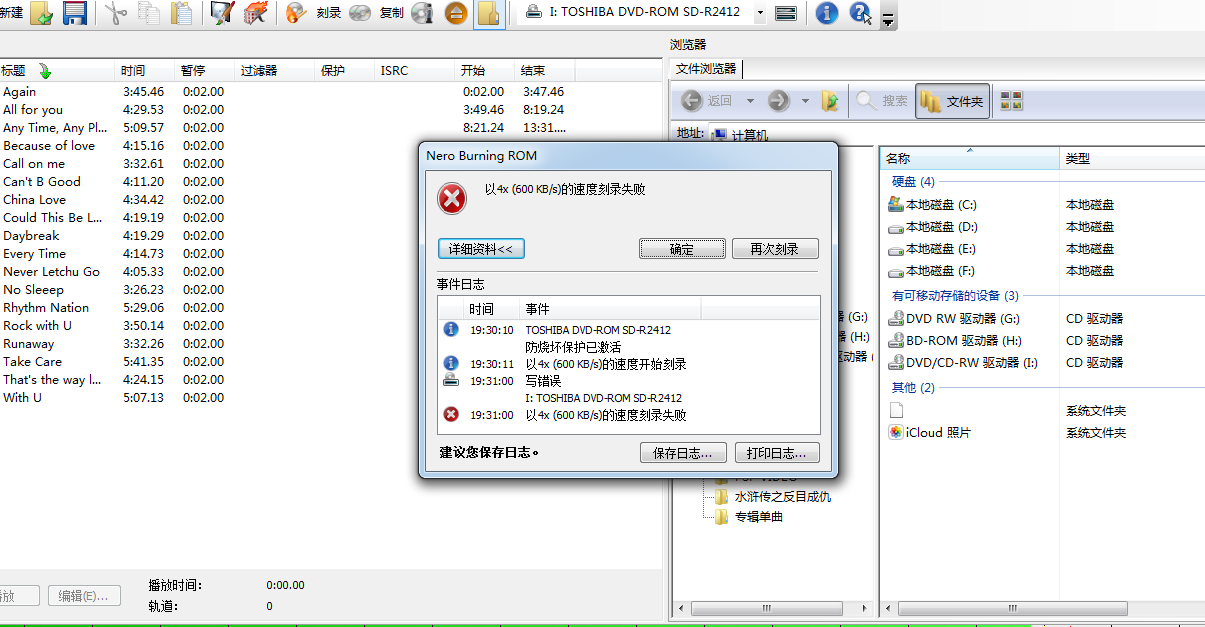Click the Cut scissors icon in the toolbar
The width and height of the screenshot is (1205, 627).
(116, 13)
